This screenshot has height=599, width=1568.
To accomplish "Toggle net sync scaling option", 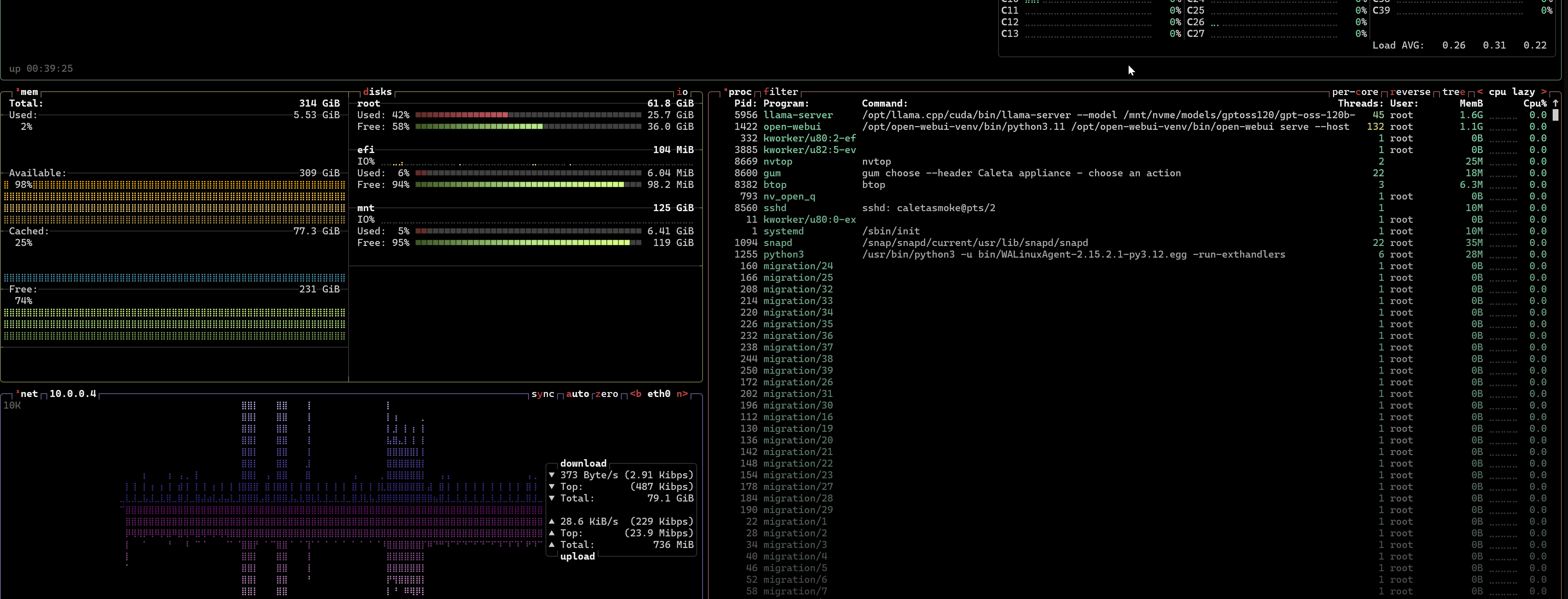I will point(542,394).
